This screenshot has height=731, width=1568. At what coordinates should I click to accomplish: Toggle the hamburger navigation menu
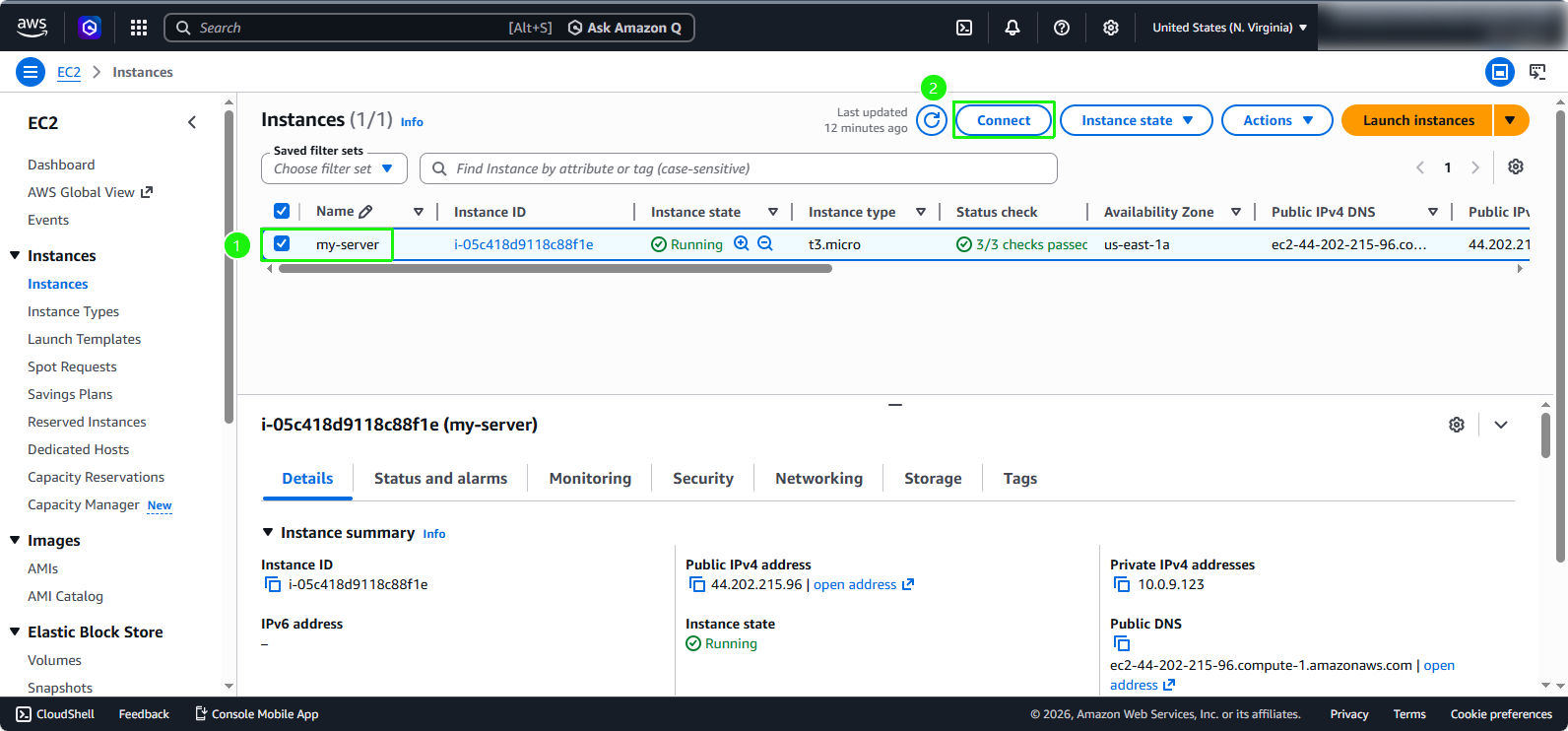point(31,72)
